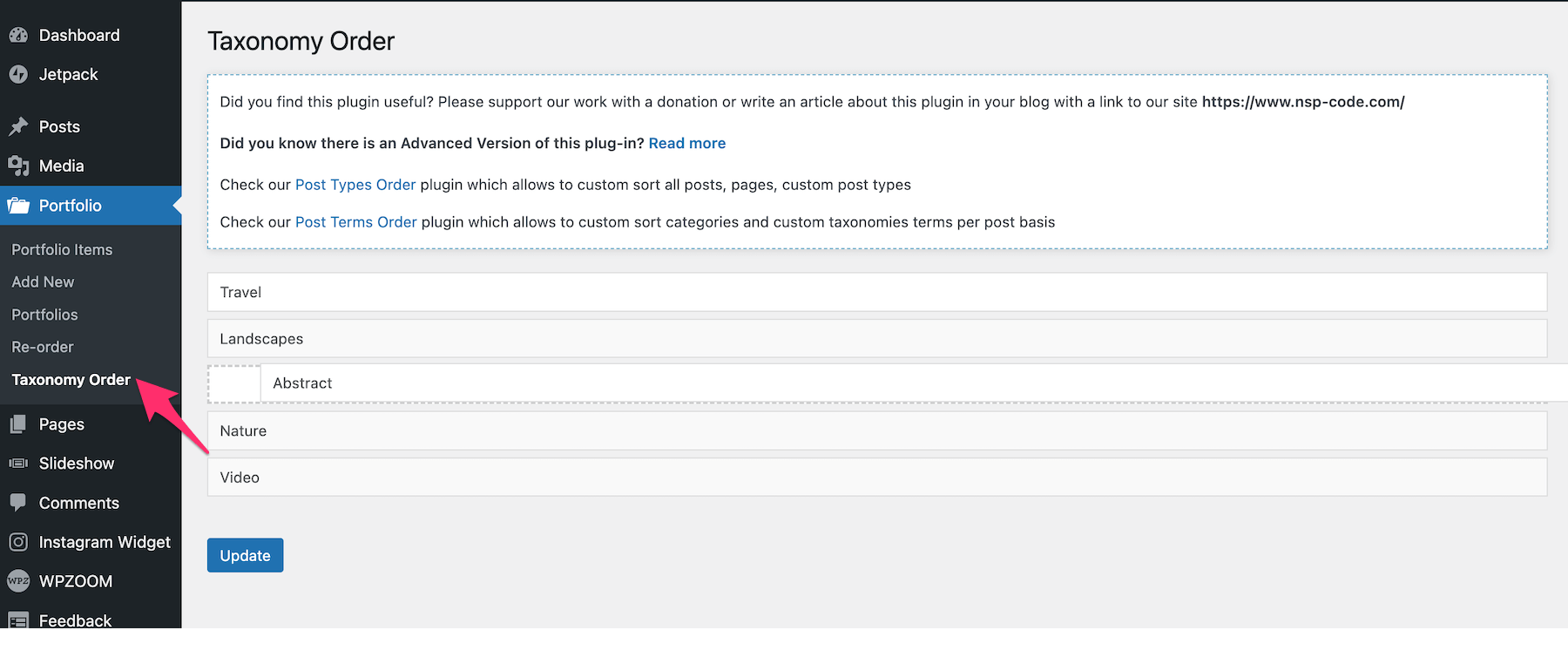Click the Instagram Widget camera icon
Screen dimensions: 1568x664
tap(18, 542)
